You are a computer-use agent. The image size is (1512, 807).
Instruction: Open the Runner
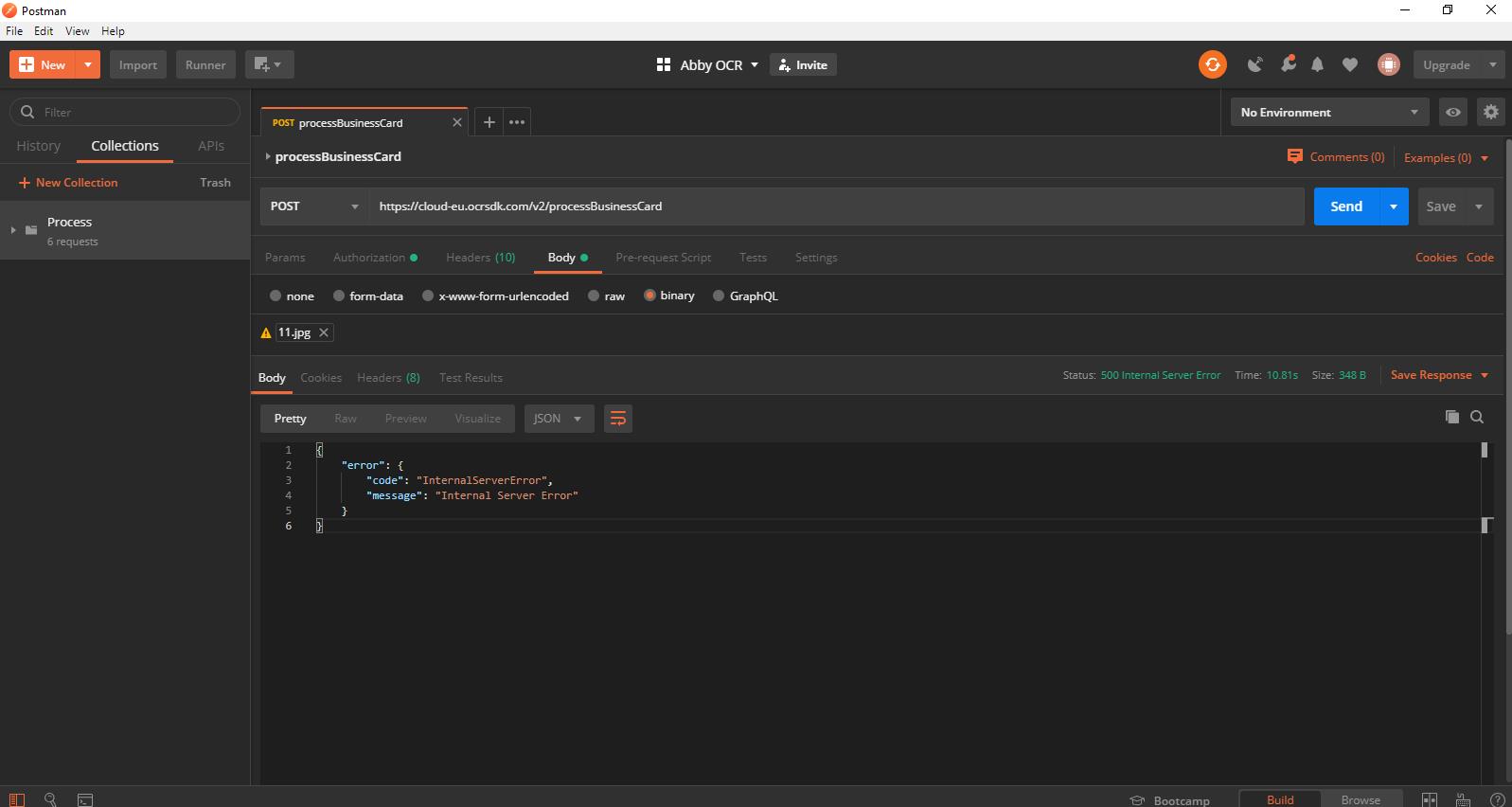coord(205,64)
